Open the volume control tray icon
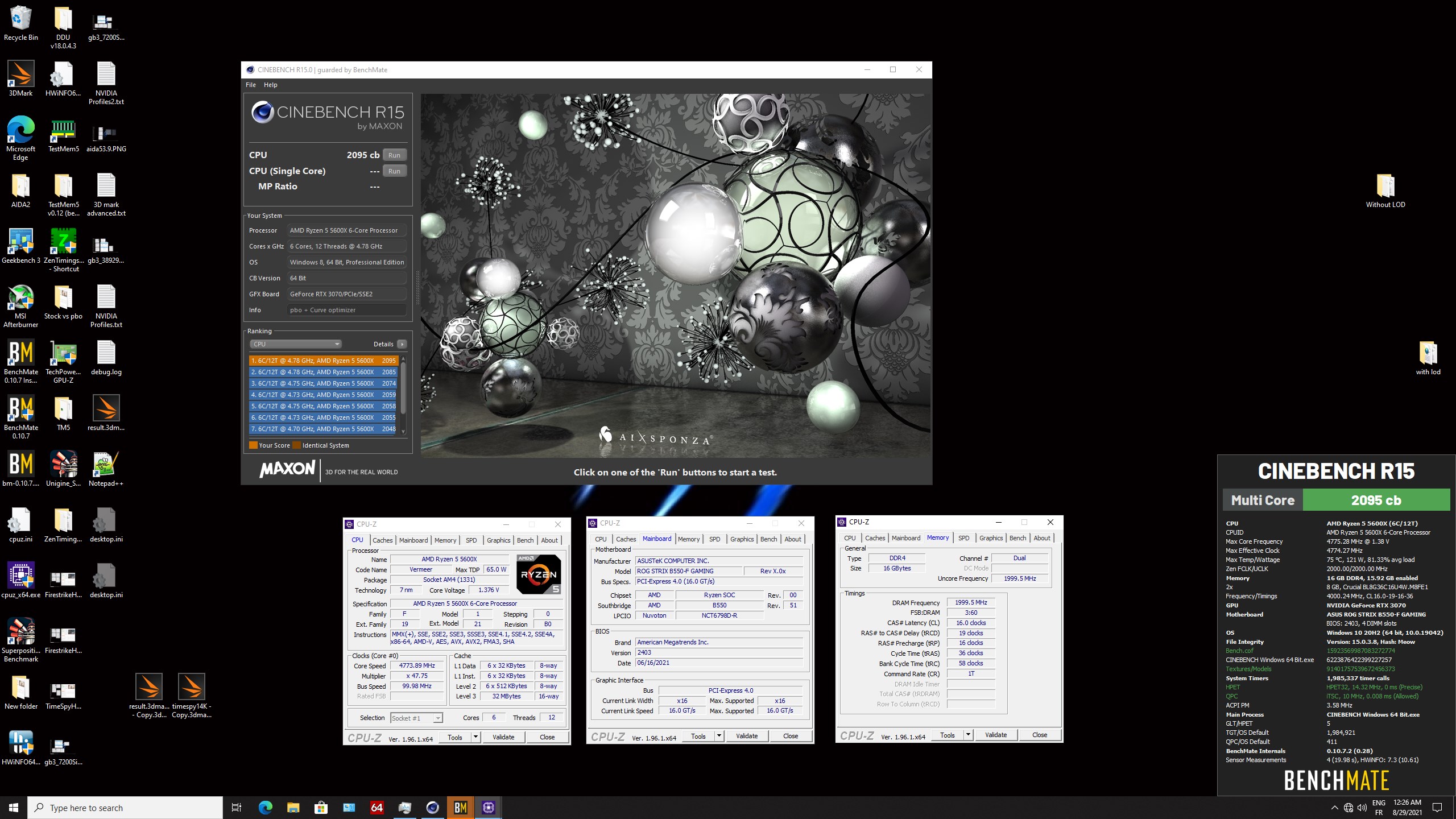Screen dimensions: 1456x819 1362,808
